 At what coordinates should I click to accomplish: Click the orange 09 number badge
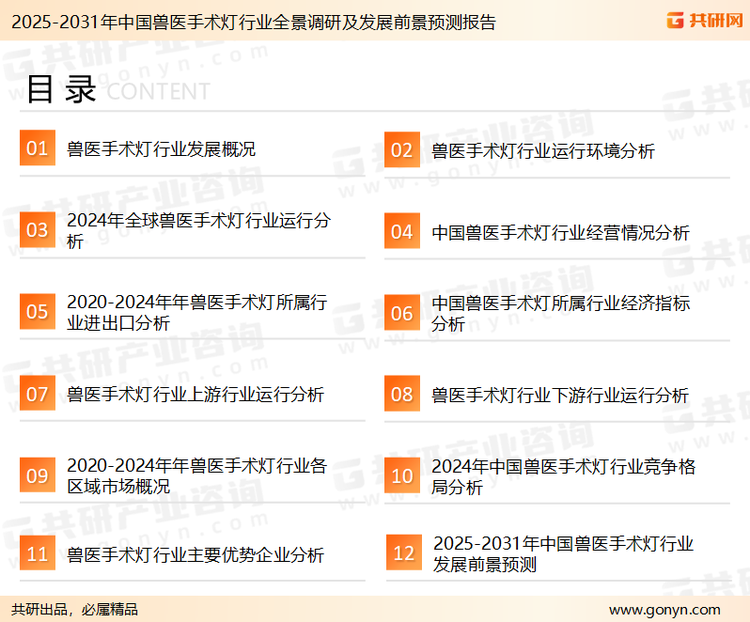[37, 475]
